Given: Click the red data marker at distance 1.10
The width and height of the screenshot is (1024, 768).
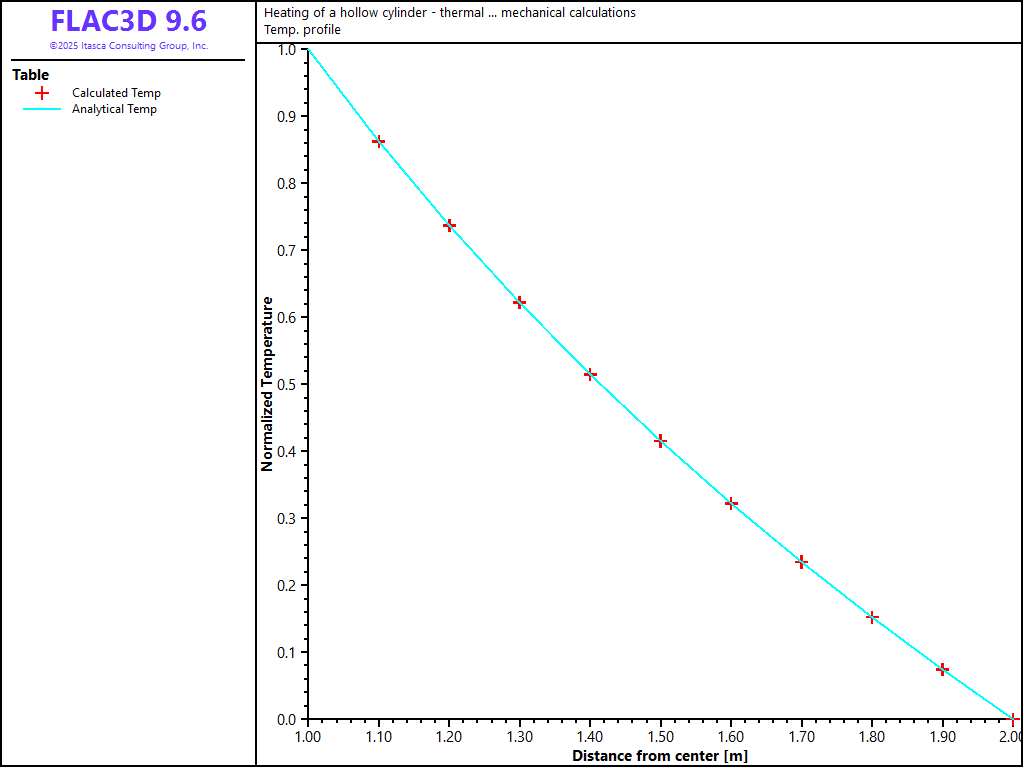Looking at the screenshot, I should 378,141.
